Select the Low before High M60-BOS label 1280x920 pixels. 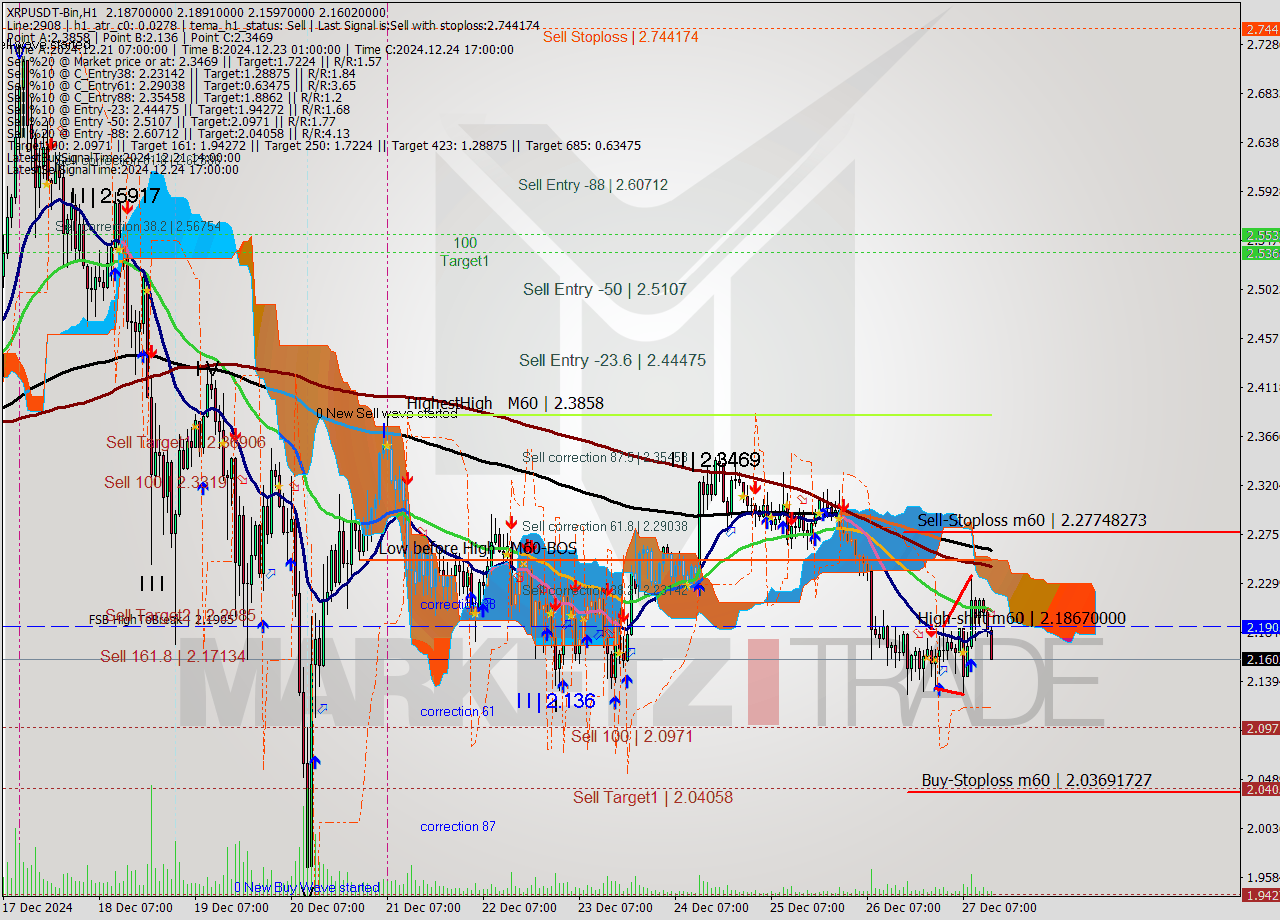[x=477, y=549]
